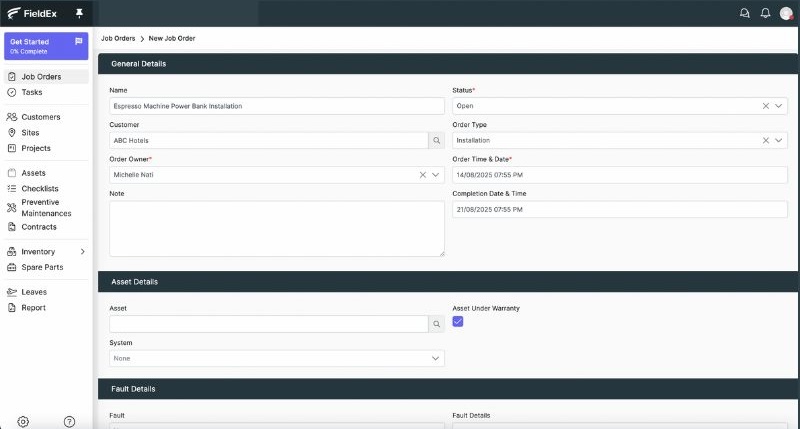The height and width of the screenshot is (429, 800).
Task: Click the Job Orders sidebar icon
Action: [12, 77]
